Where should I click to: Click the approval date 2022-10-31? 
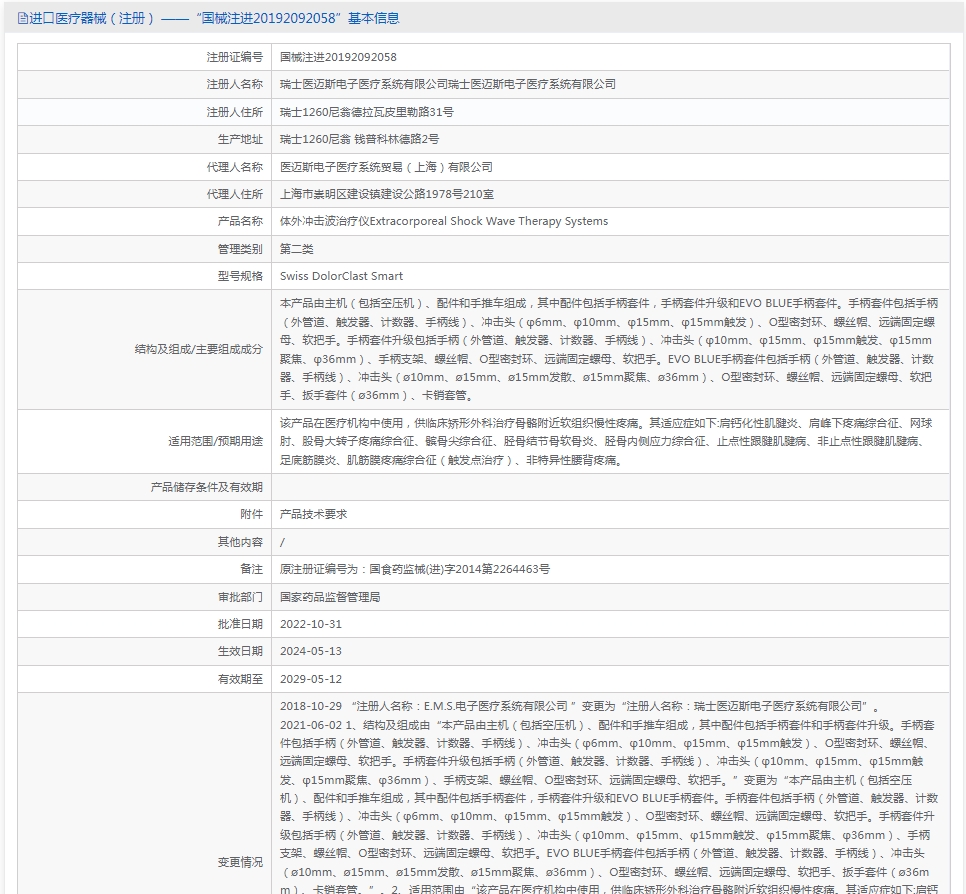tap(310, 623)
